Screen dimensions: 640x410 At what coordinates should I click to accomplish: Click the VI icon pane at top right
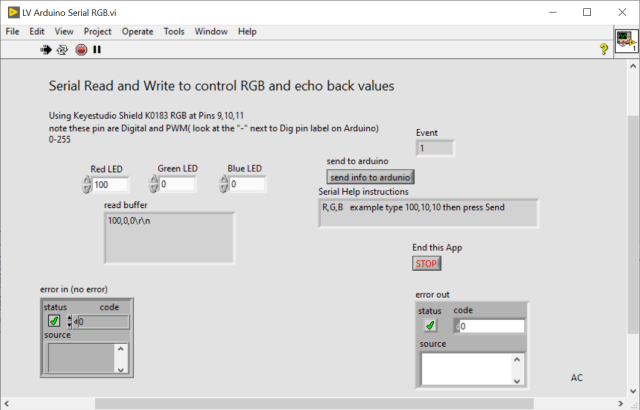coord(627,41)
